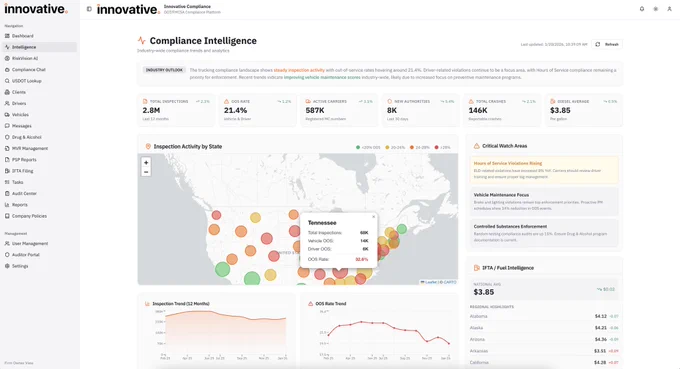Click the Total Inspections card icon

tap(145, 101)
